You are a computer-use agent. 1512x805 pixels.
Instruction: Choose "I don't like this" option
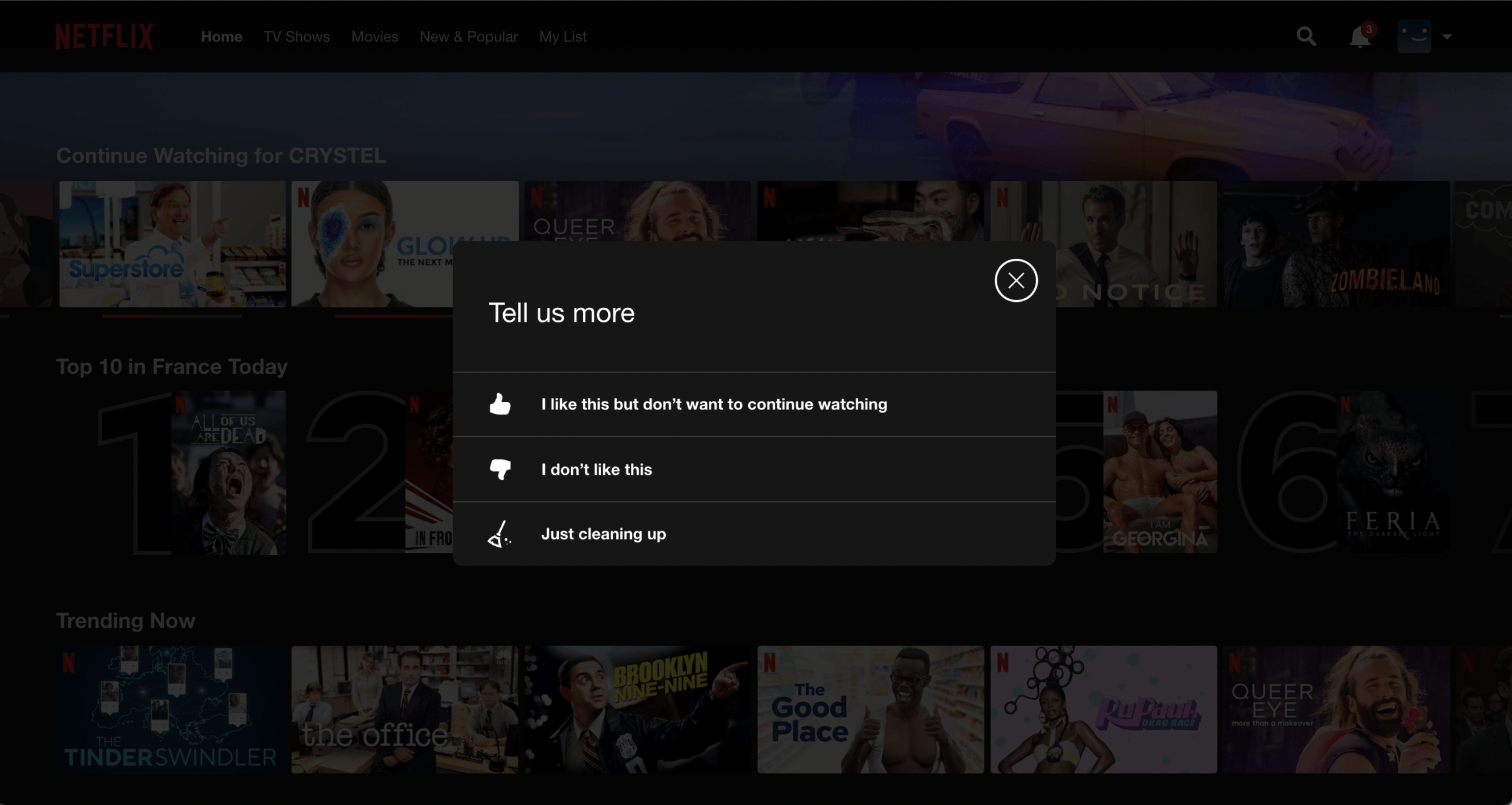pyautogui.click(x=596, y=469)
